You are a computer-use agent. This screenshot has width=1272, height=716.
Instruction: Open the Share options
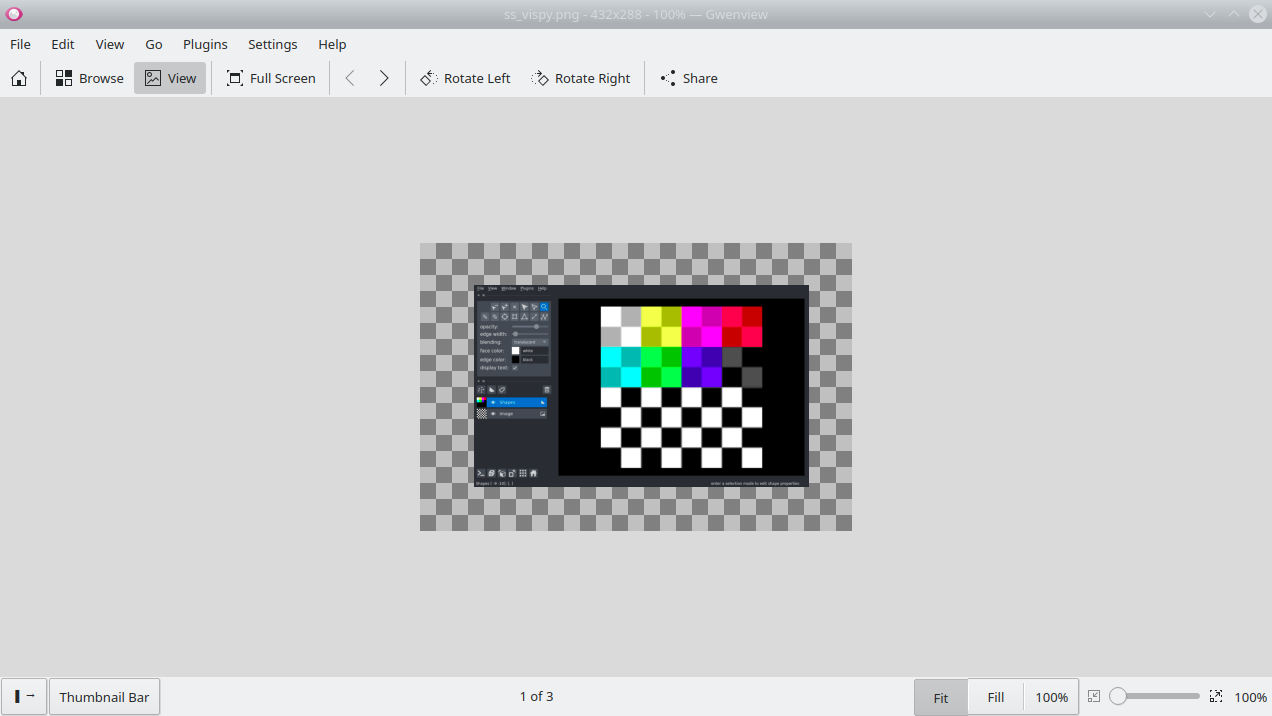(x=688, y=78)
